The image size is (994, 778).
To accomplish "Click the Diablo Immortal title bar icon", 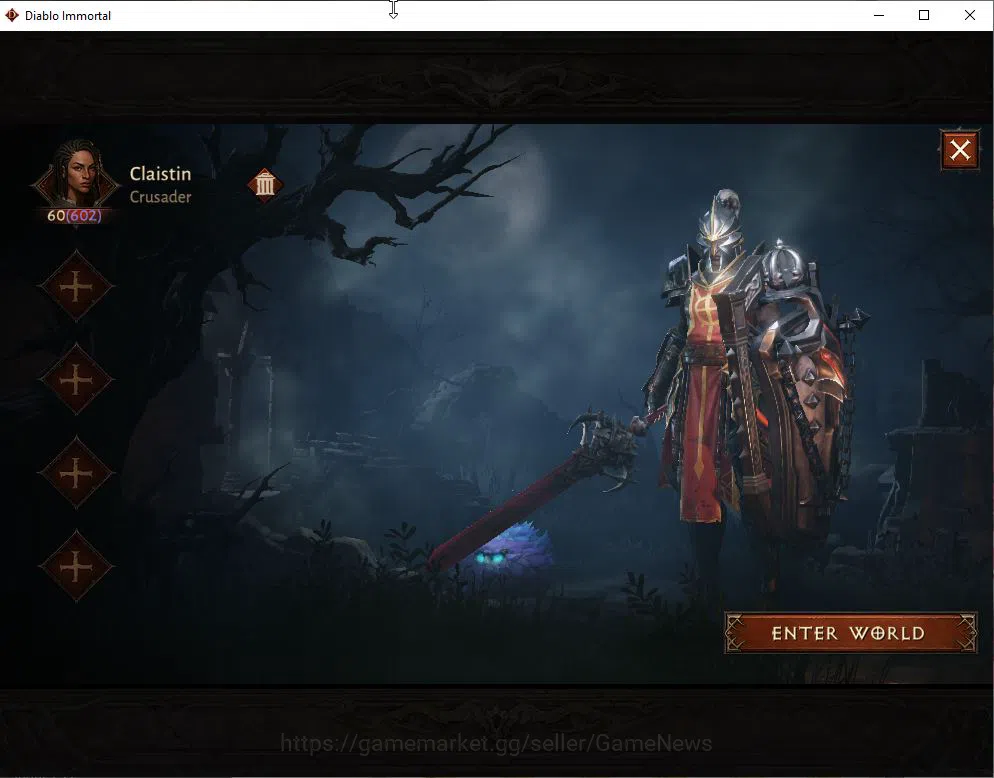I will (x=11, y=15).
